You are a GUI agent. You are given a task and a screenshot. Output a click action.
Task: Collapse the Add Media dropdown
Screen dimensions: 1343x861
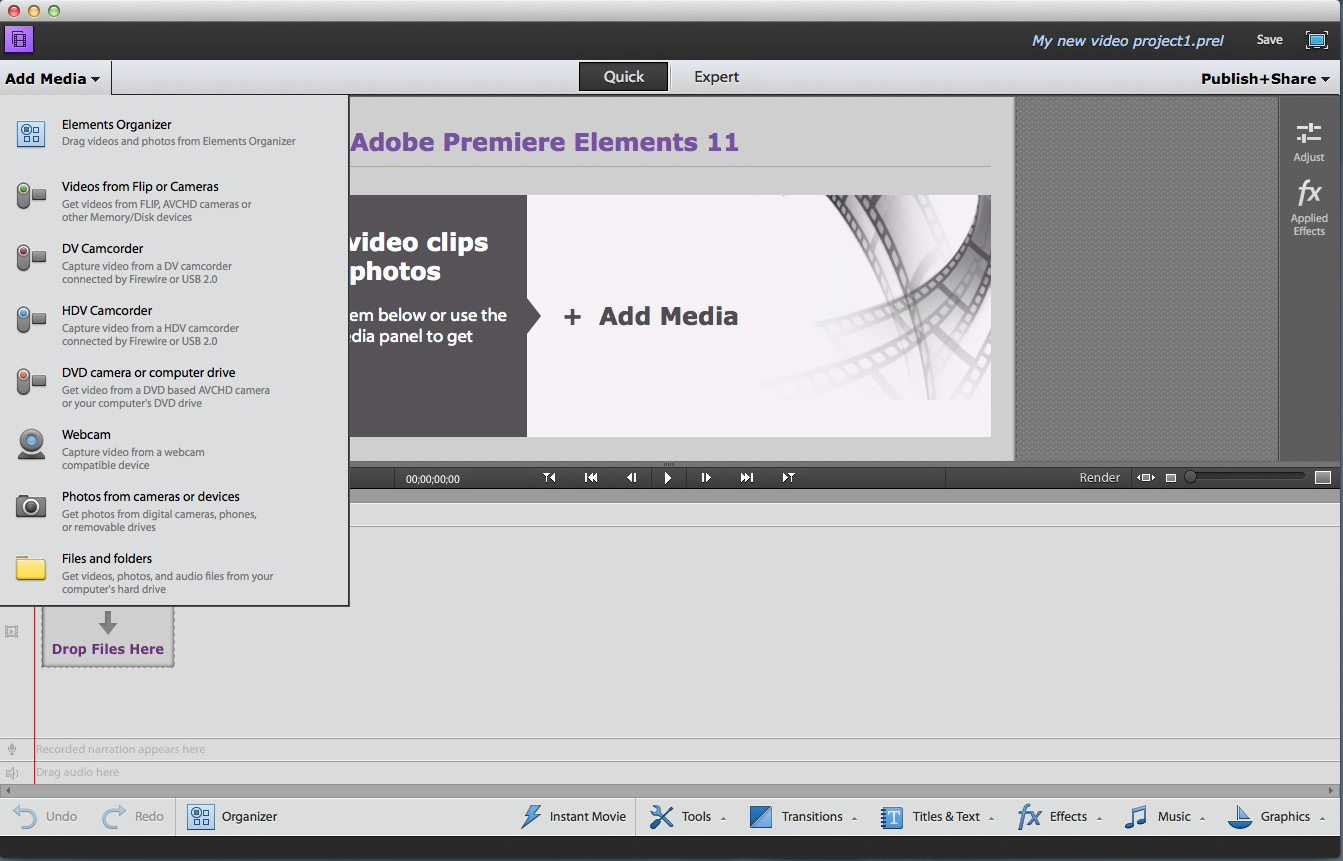point(53,79)
